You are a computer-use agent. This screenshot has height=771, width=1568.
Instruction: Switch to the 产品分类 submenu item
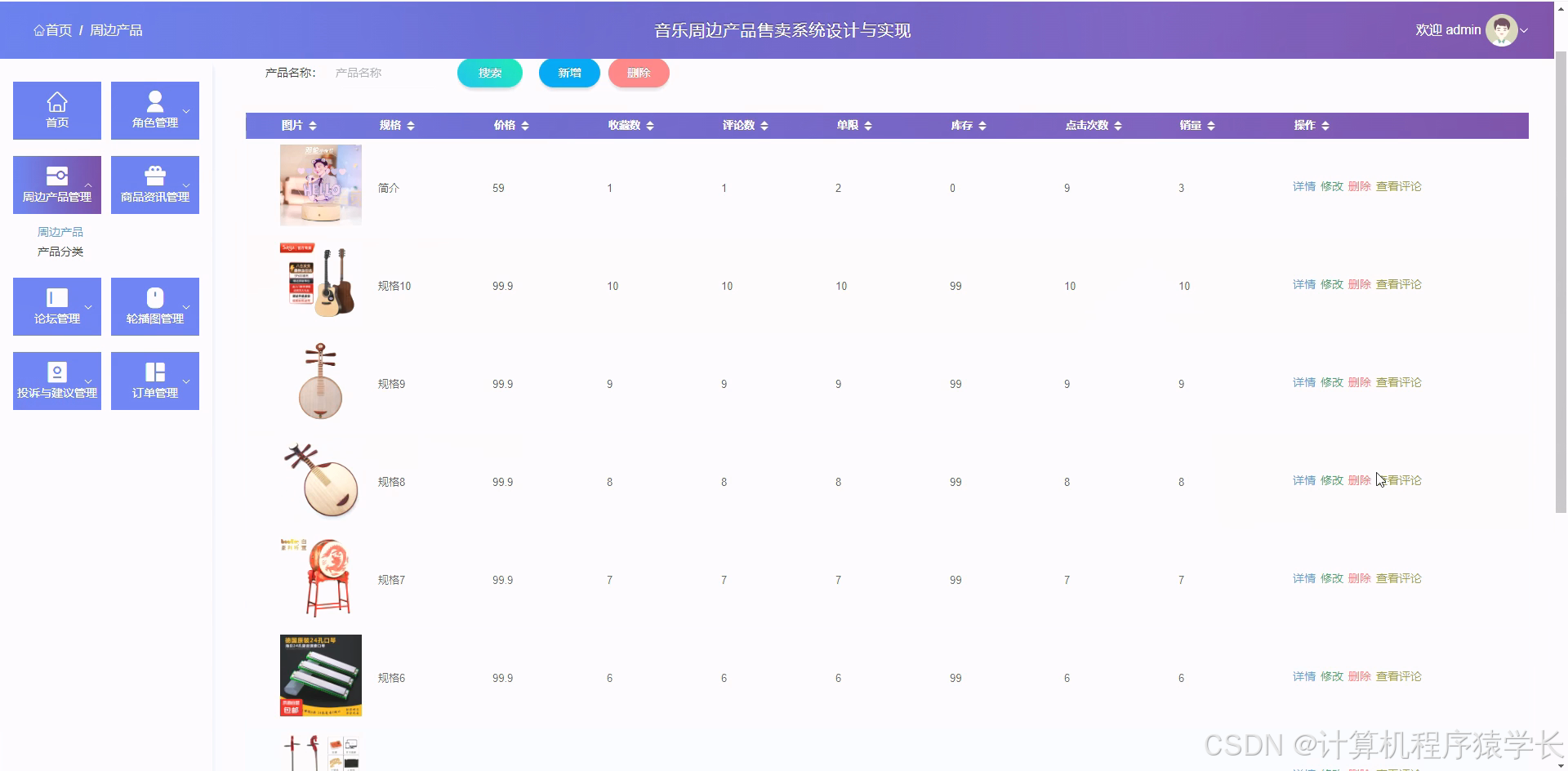click(60, 251)
